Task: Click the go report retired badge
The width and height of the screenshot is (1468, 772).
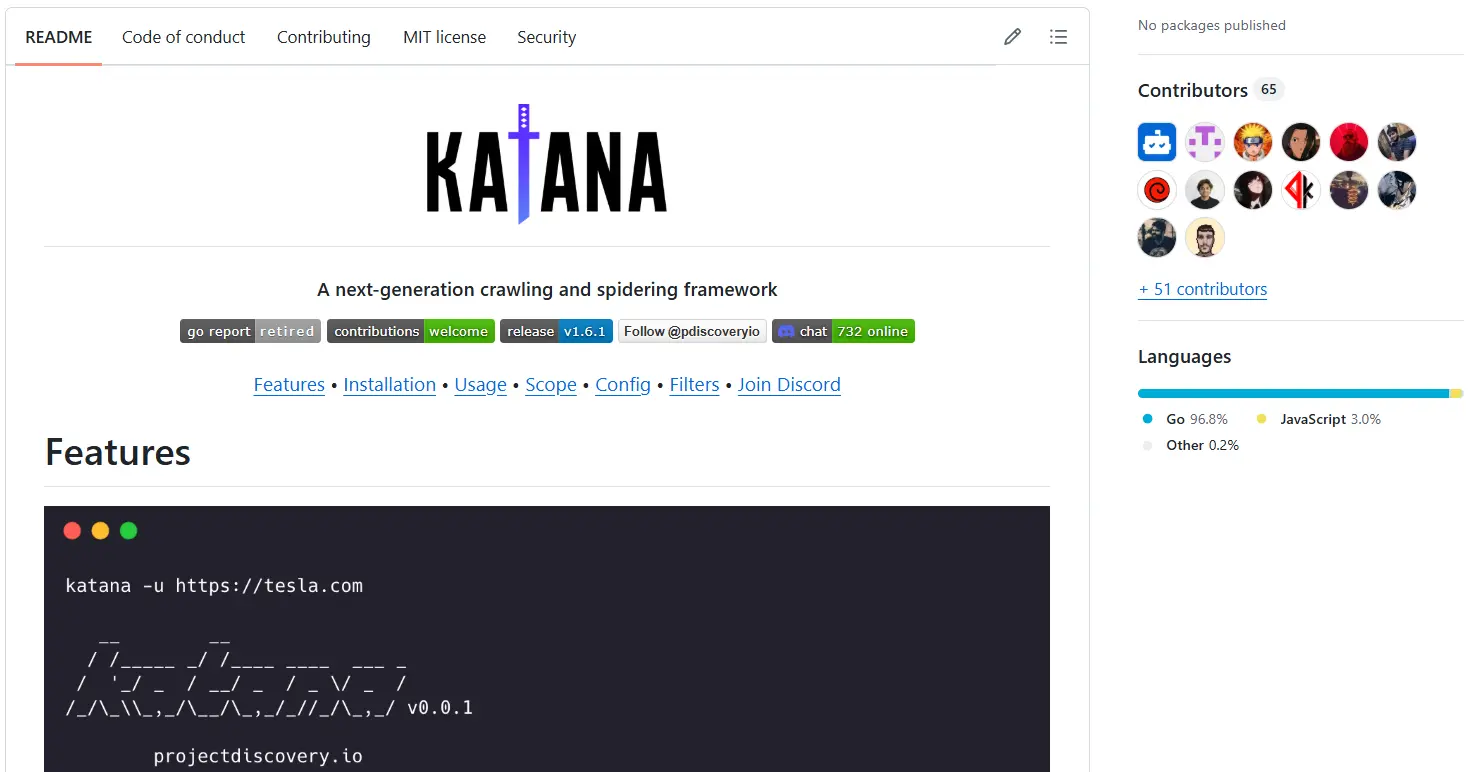Action: click(x=250, y=331)
